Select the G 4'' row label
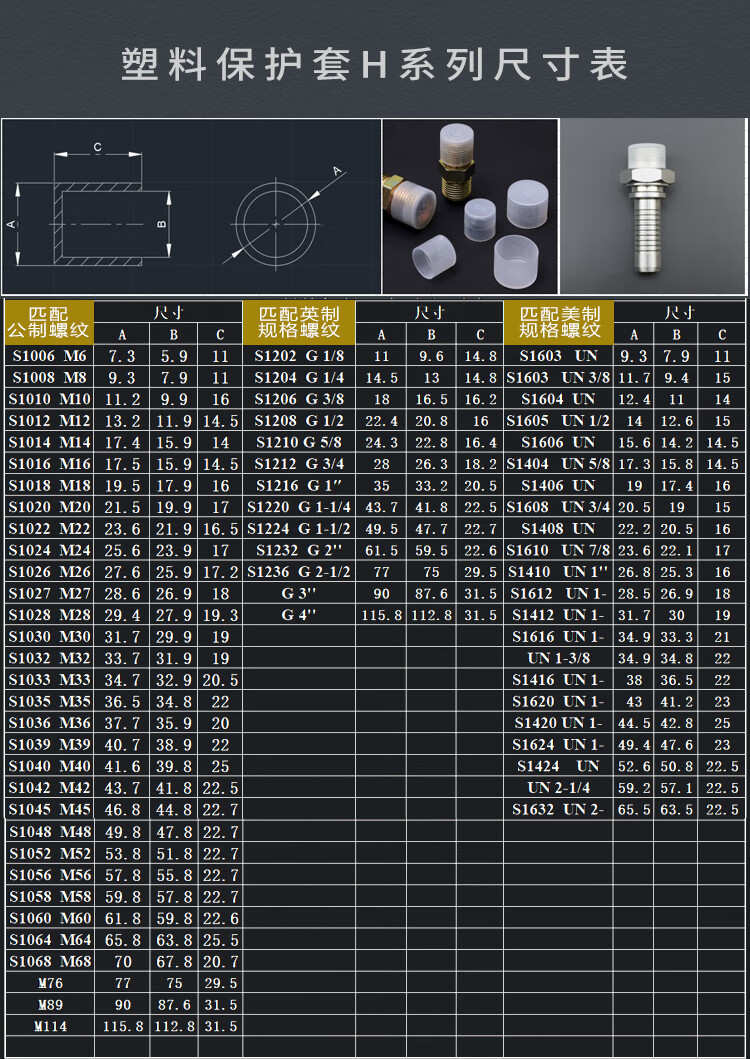 pos(299,615)
